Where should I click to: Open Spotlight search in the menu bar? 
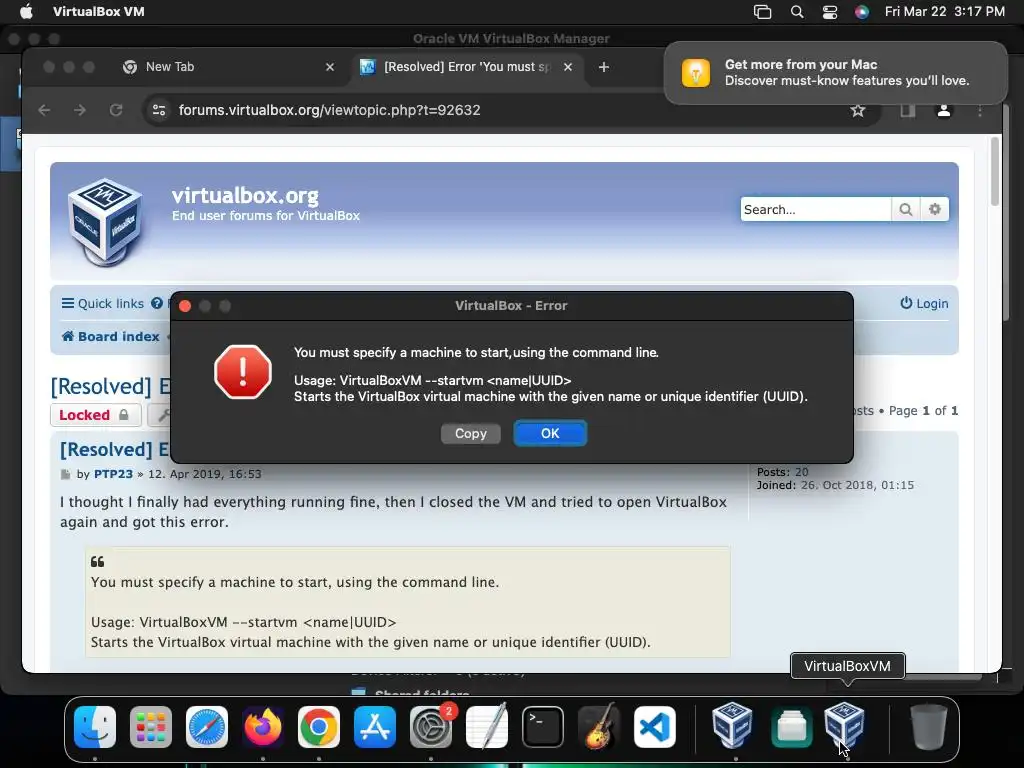coord(797,11)
